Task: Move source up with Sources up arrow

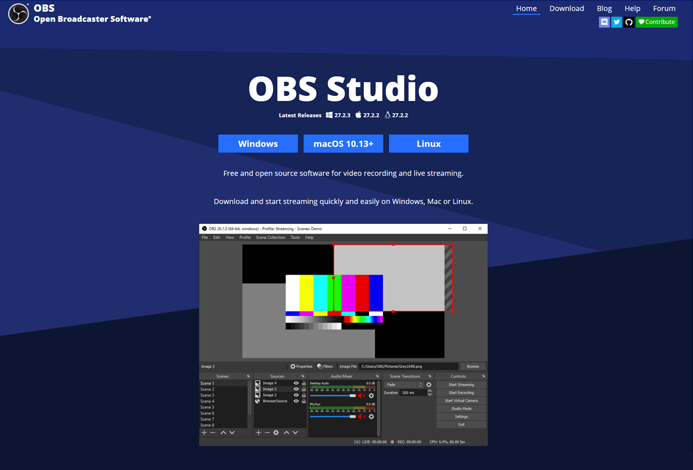Action: (x=286, y=432)
